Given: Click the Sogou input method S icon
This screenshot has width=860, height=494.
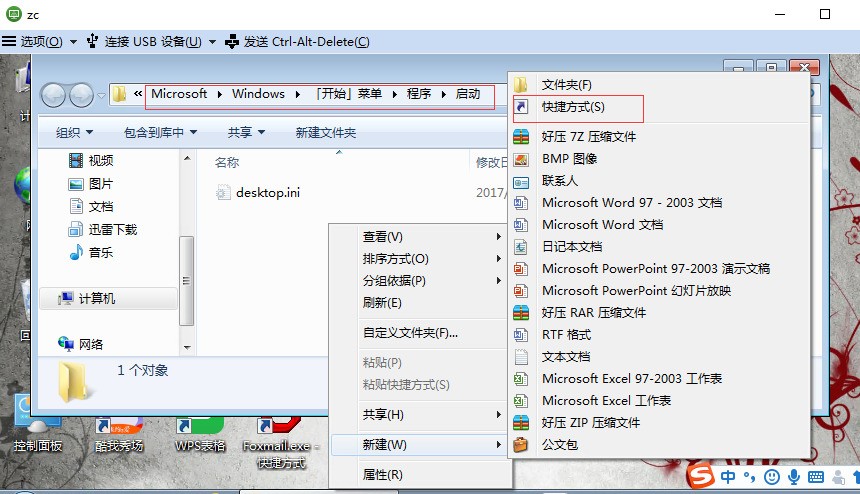Looking at the screenshot, I should 701,475.
